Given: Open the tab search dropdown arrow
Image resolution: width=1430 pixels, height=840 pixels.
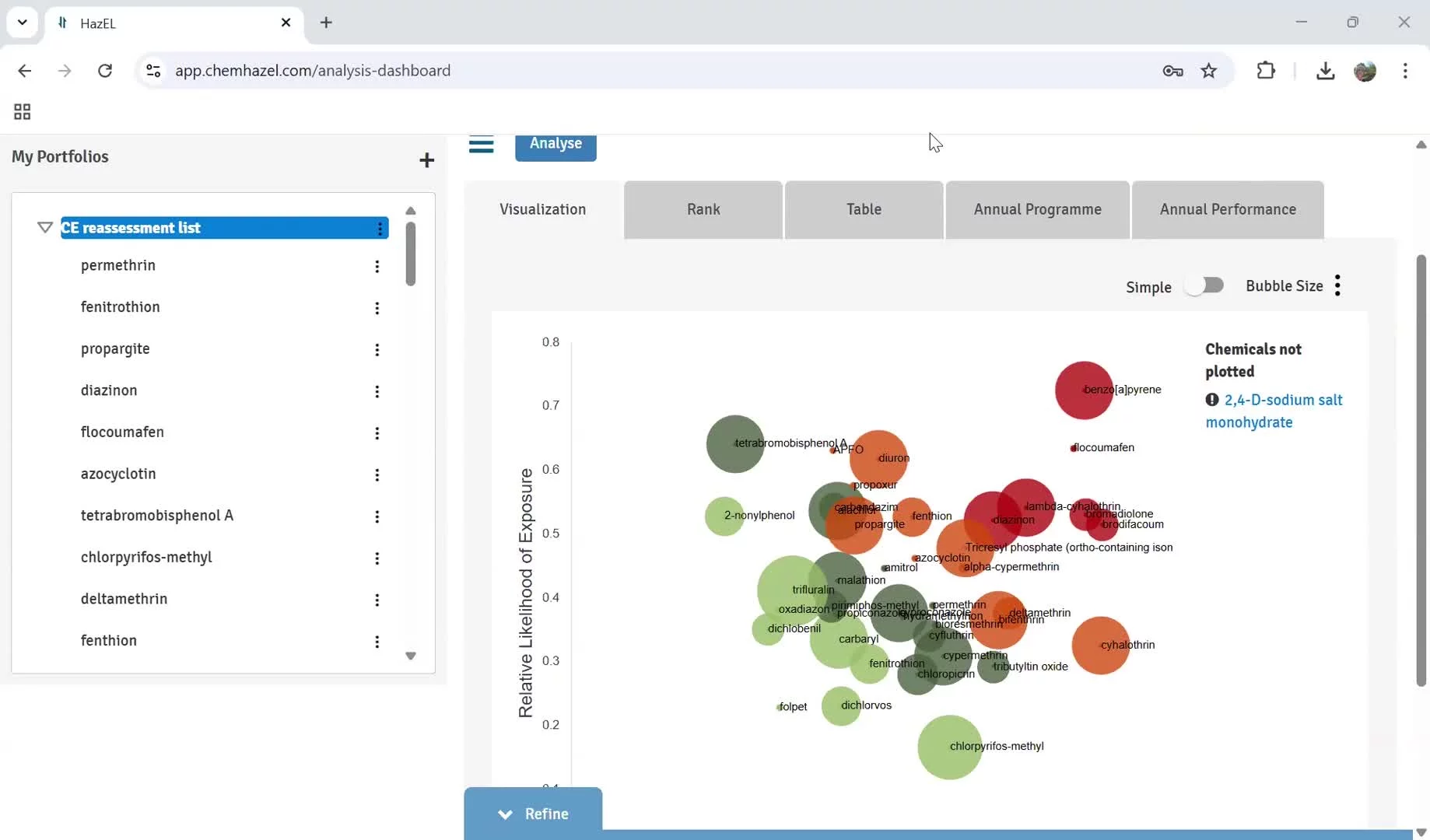Looking at the screenshot, I should coord(22,23).
